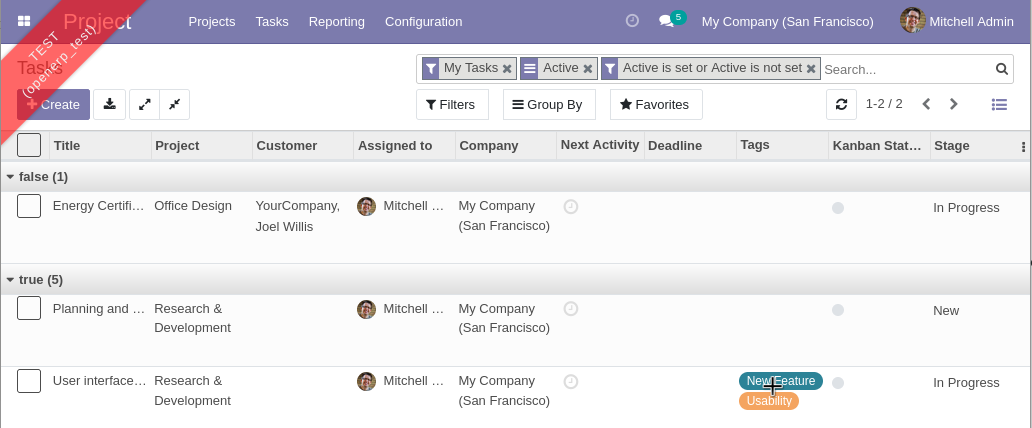1032x428 pixels.
Task: Click the collapse all groups icon
Action: click(174, 104)
